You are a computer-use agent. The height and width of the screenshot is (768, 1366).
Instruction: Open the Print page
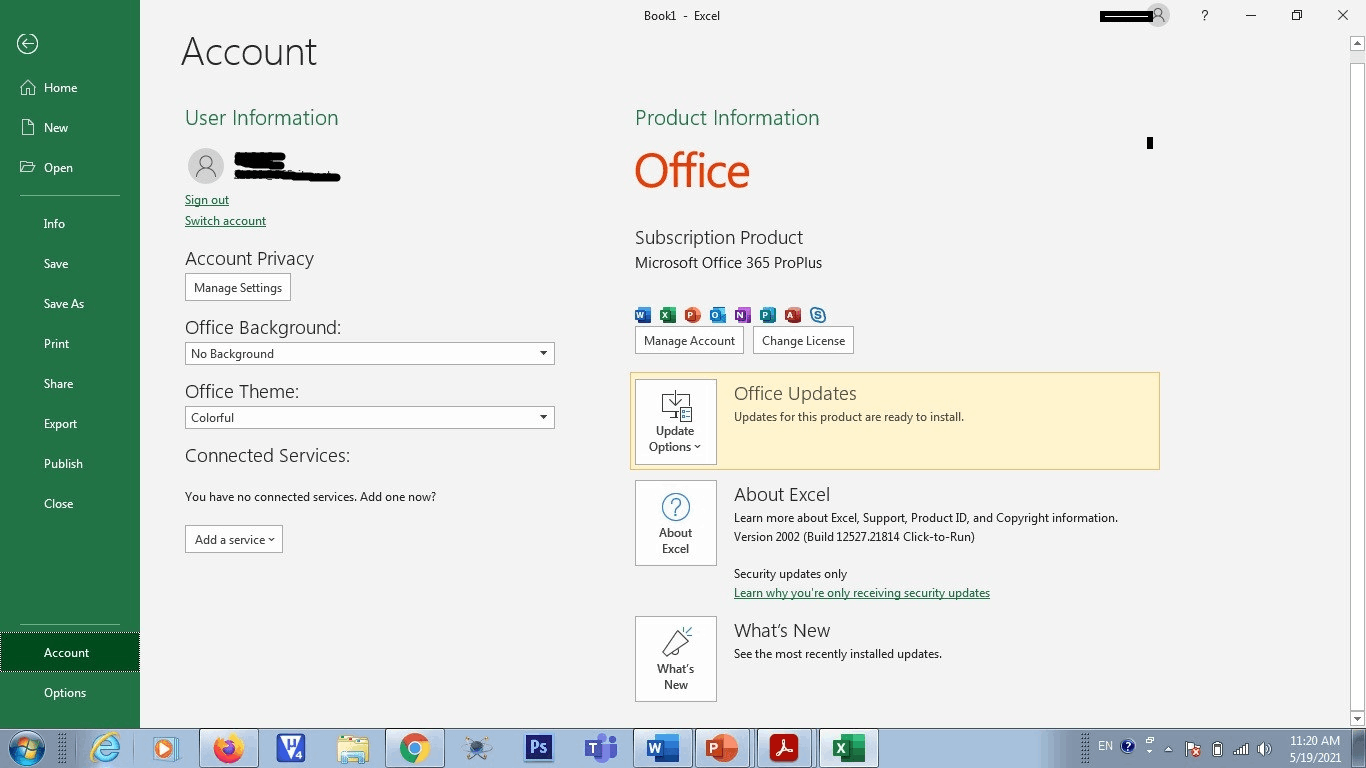click(x=70, y=344)
